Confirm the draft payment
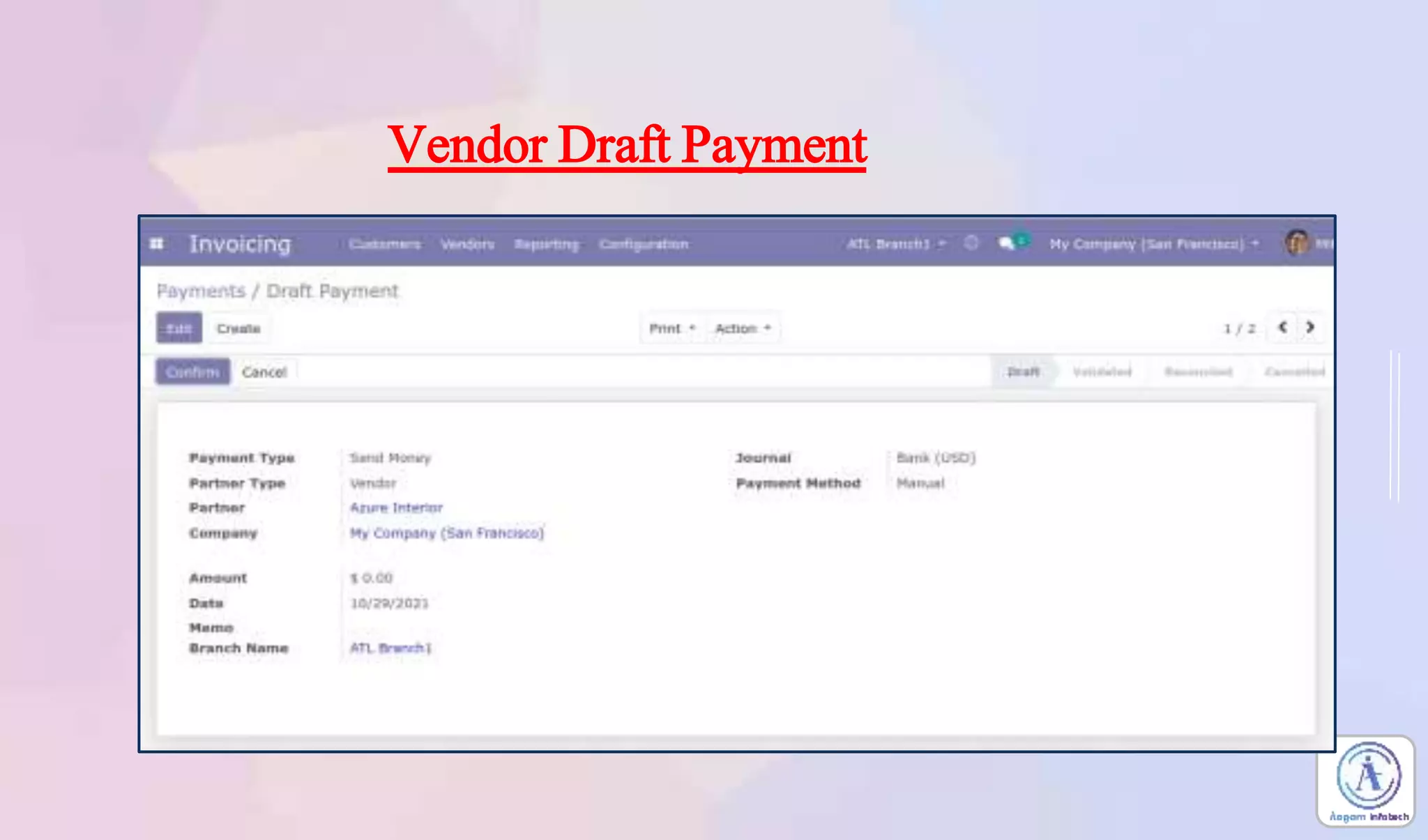The image size is (1428, 840). click(192, 372)
